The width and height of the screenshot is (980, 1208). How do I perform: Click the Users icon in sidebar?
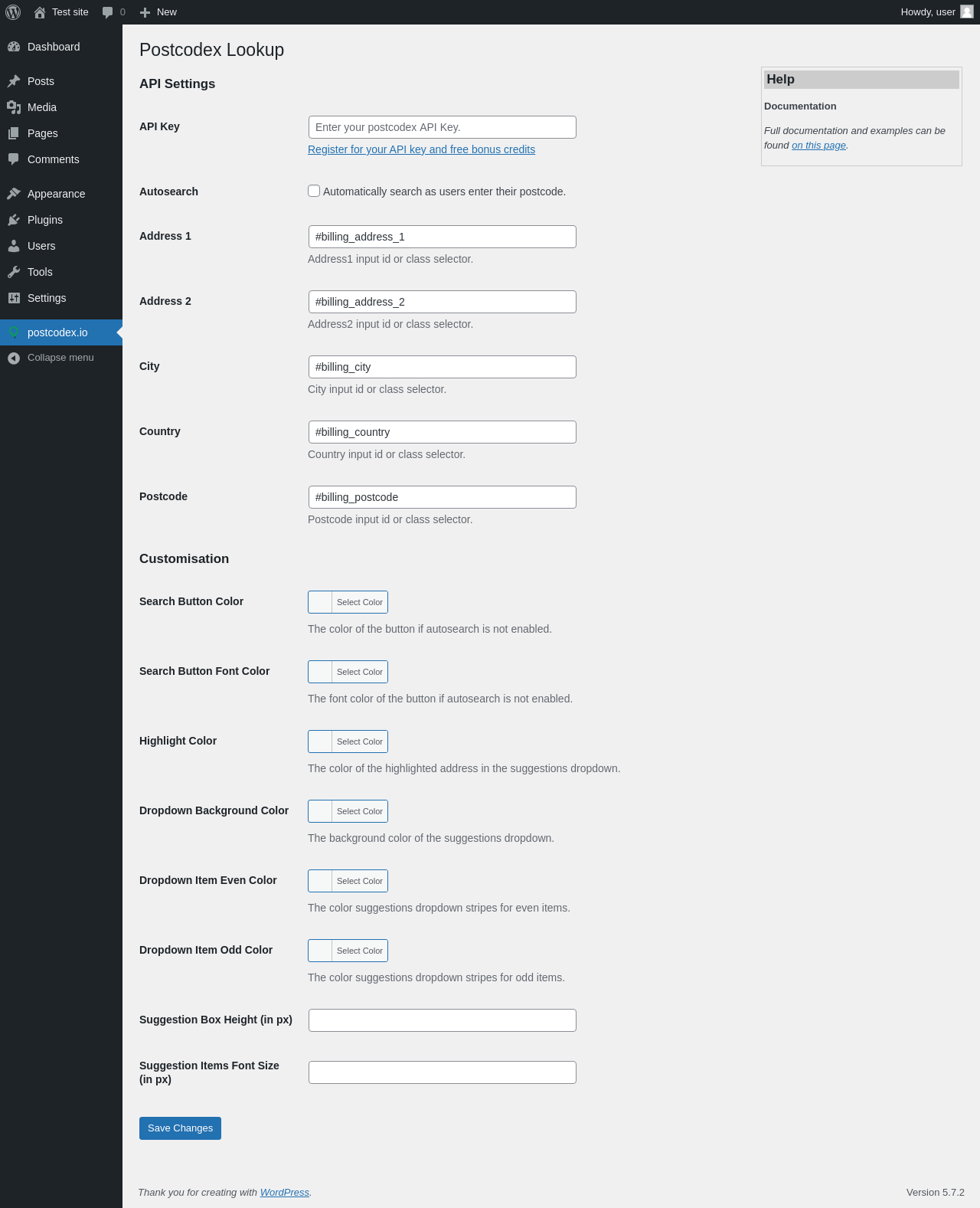coord(14,246)
